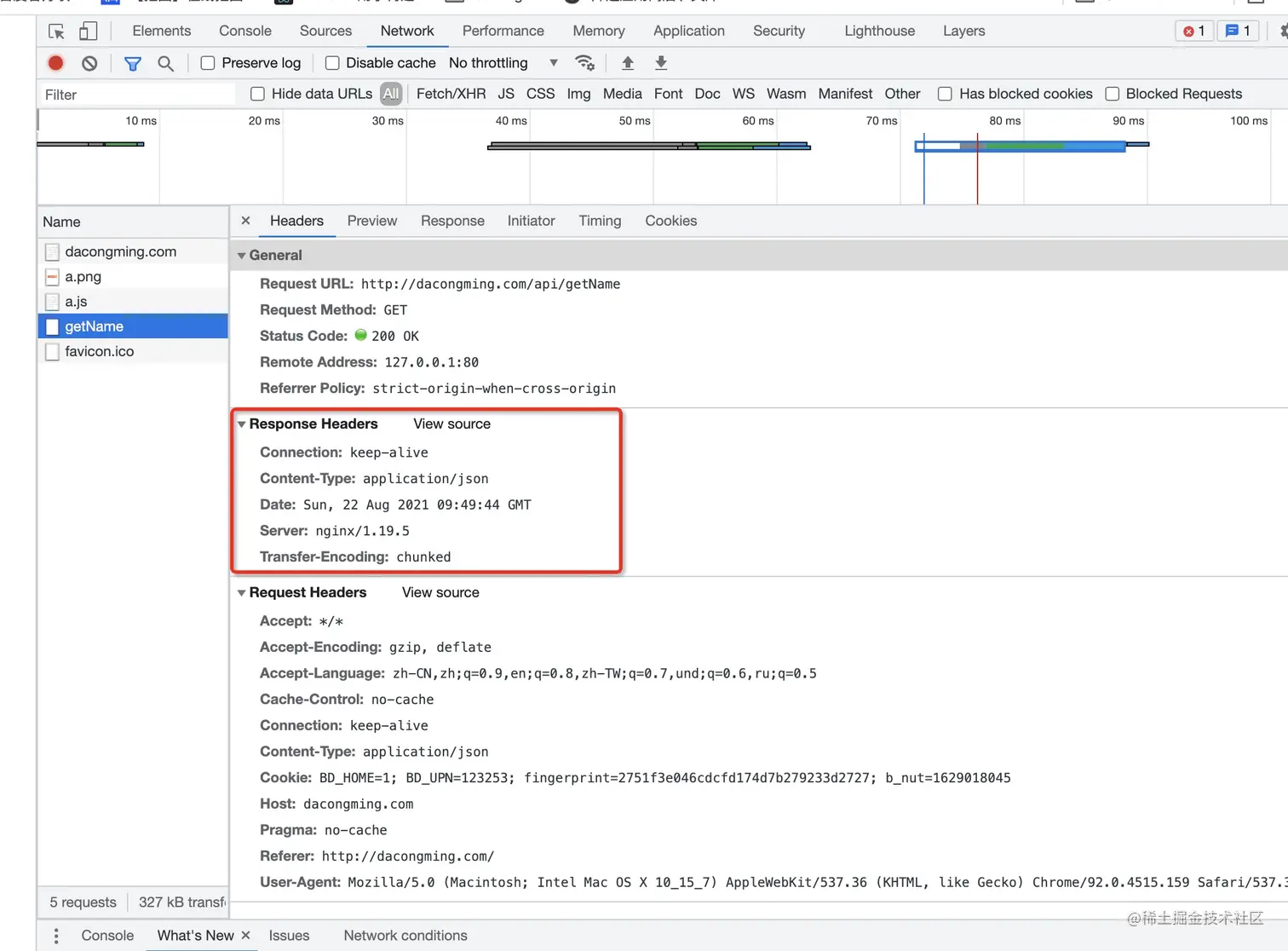
Task: Select the a.js script request
Action: pos(133,302)
